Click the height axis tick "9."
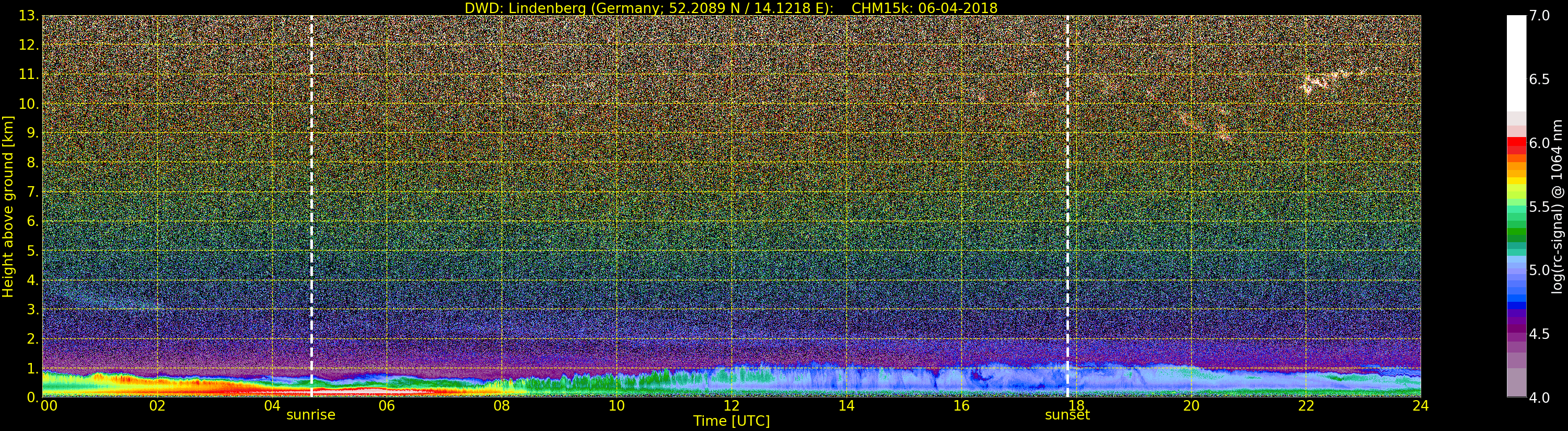 pos(33,133)
